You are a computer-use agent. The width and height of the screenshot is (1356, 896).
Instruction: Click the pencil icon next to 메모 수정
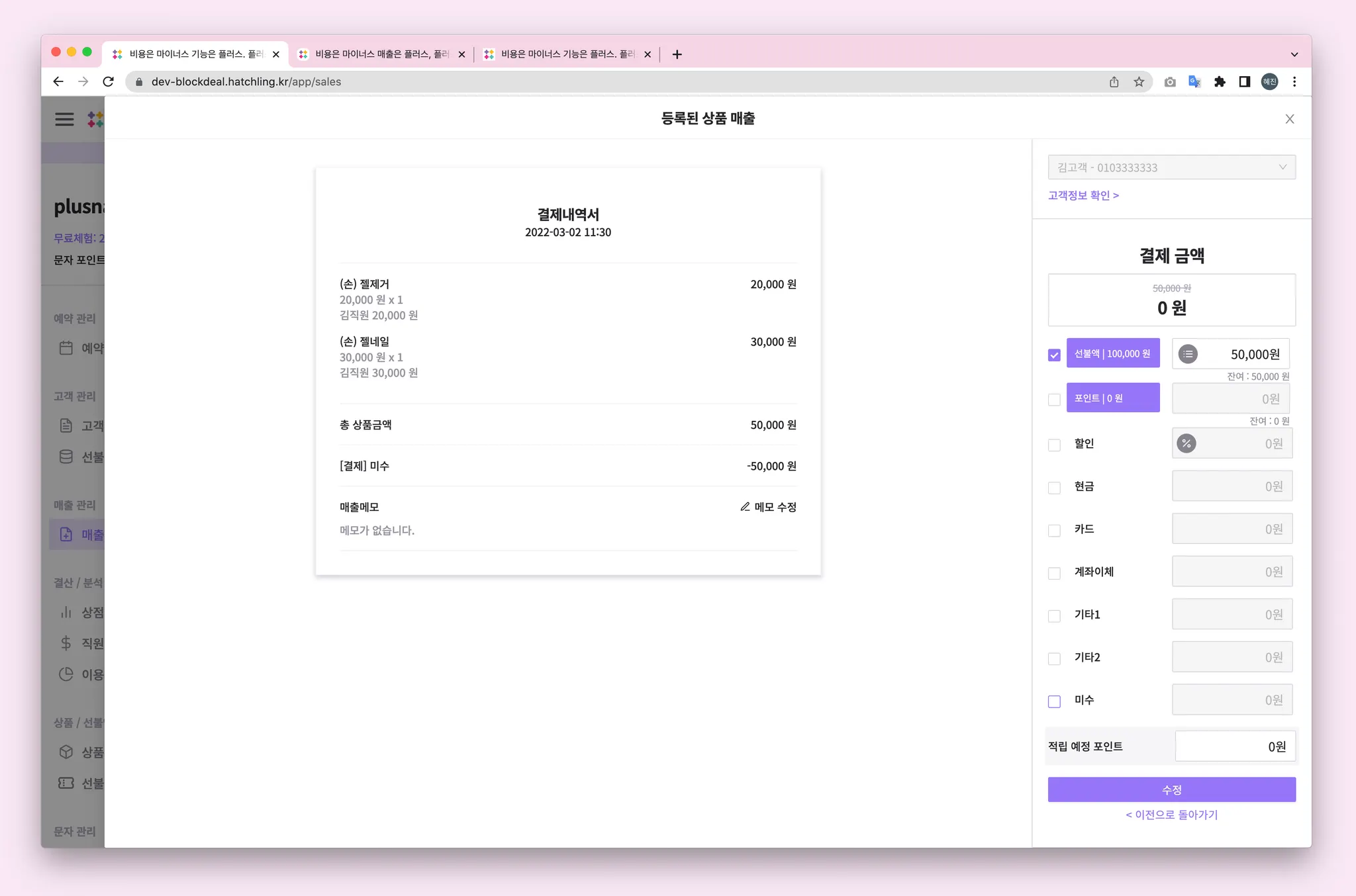[745, 507]
